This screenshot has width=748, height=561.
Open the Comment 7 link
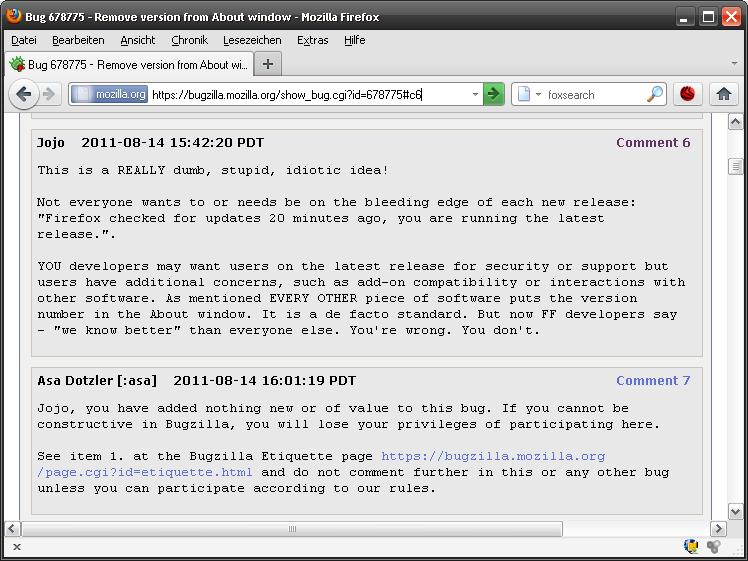pyautogui.click(x=653, y=381)
